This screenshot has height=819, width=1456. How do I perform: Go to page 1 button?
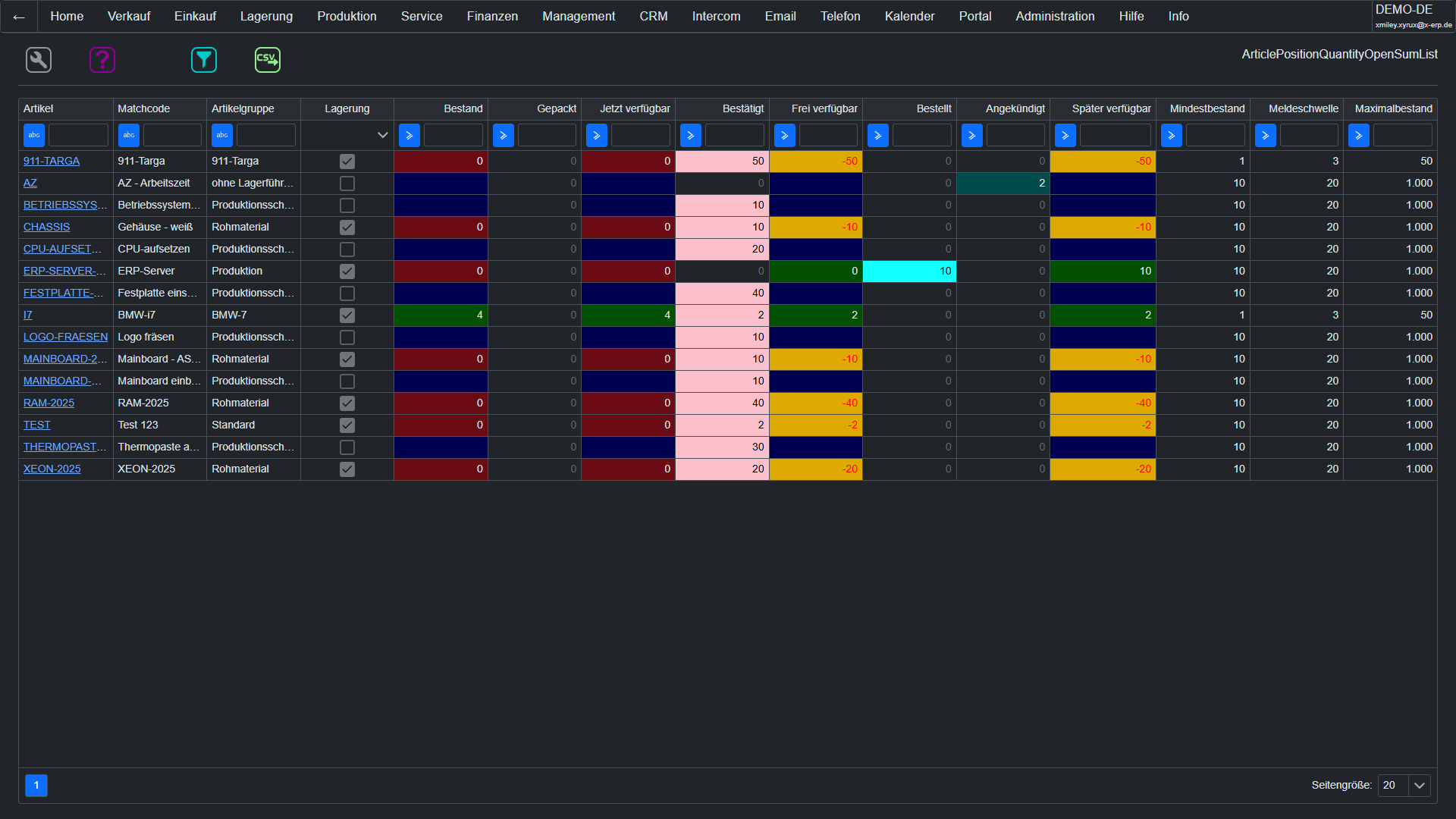(36, 786)
